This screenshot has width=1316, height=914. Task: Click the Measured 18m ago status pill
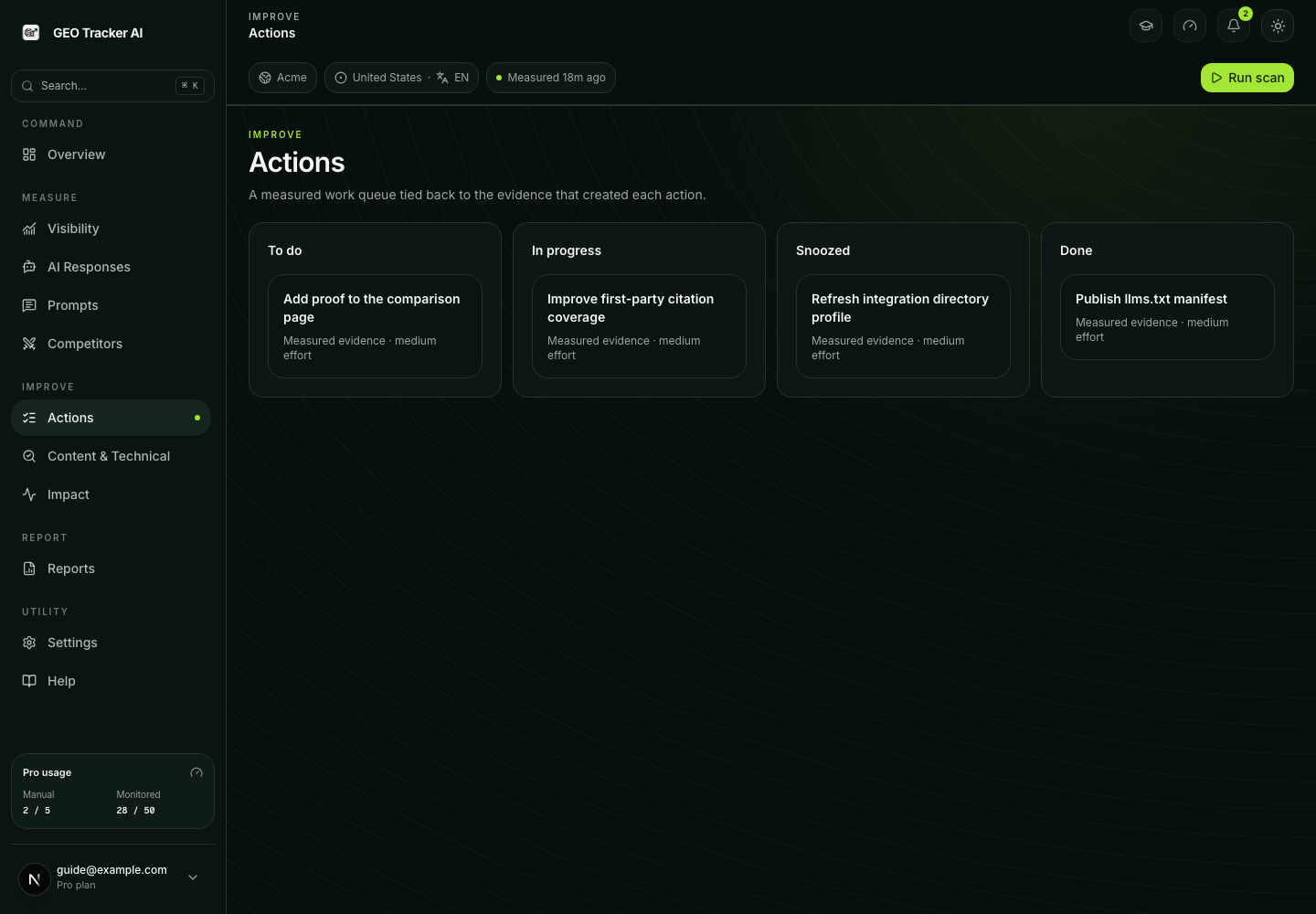click(551, 78)
